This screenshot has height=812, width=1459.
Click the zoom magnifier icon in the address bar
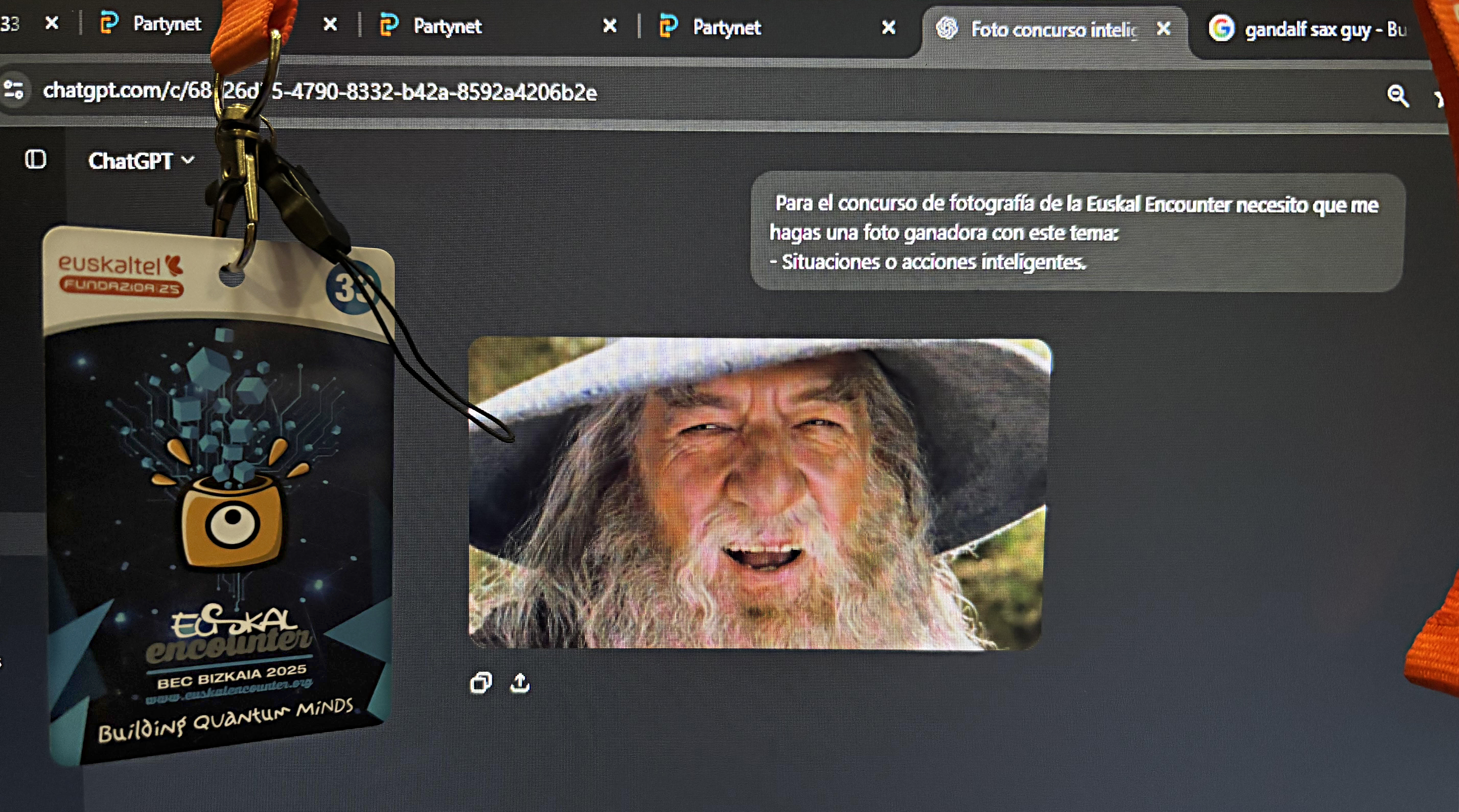pos(1398,96)
